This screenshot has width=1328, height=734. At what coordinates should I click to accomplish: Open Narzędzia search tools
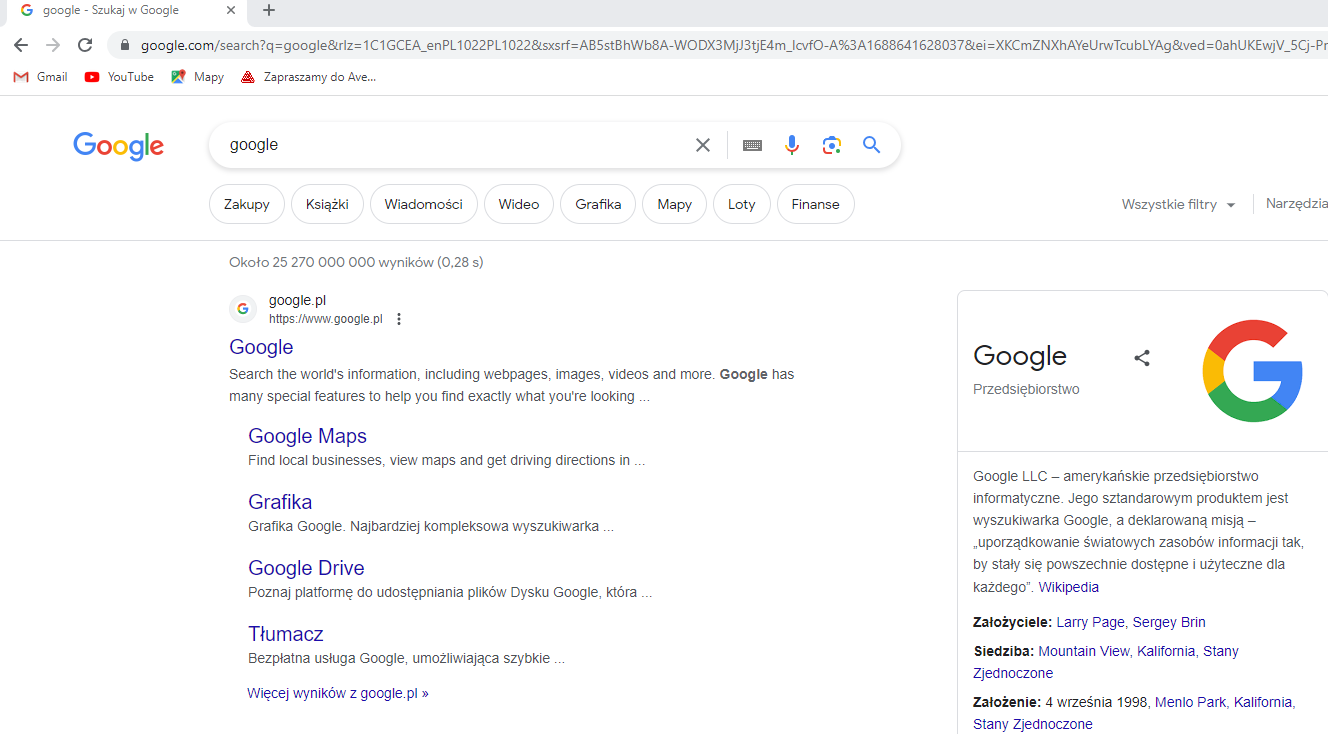coord(1296,204)
